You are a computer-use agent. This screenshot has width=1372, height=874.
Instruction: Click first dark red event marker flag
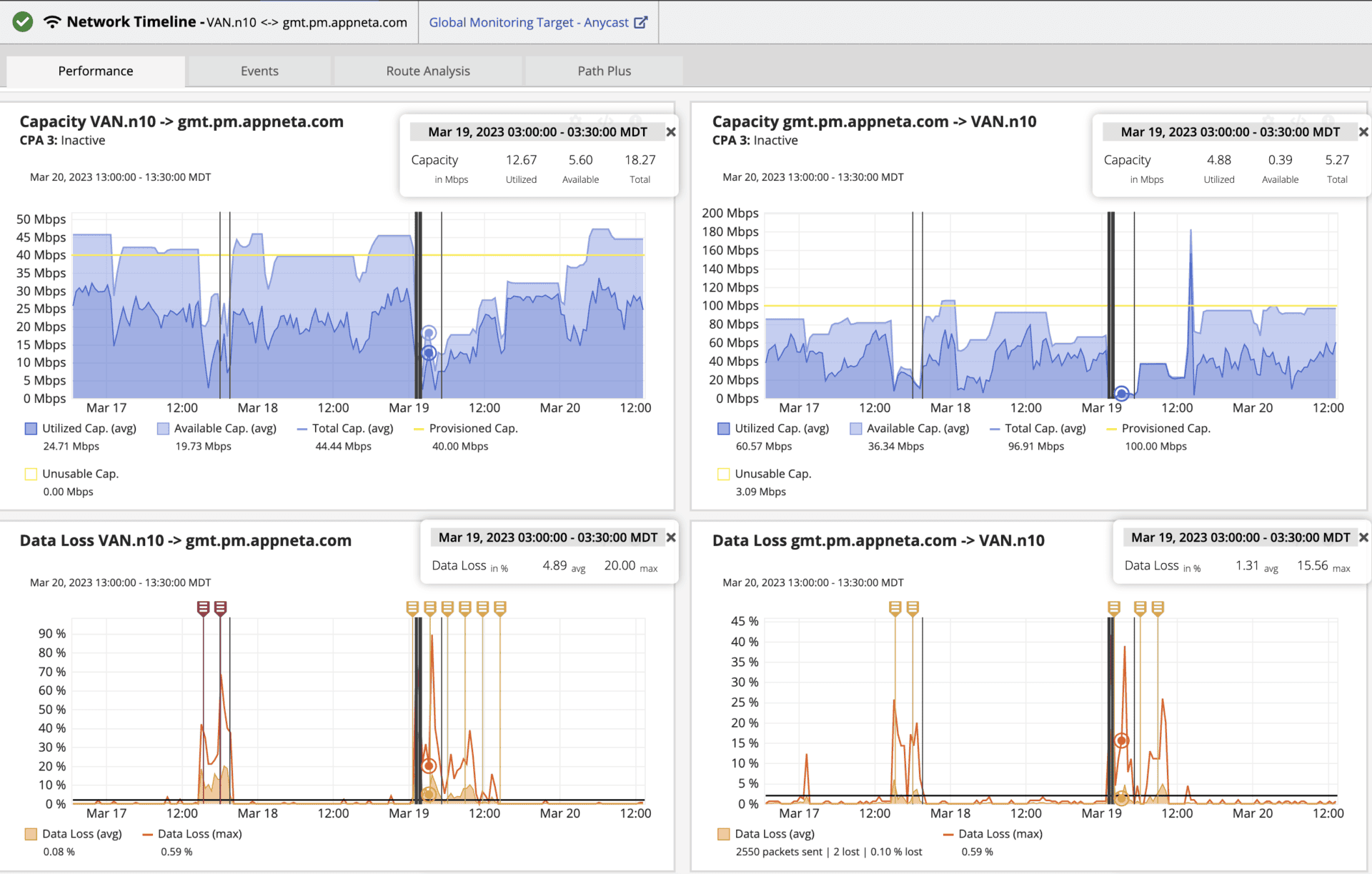click(x=203, y=608)
